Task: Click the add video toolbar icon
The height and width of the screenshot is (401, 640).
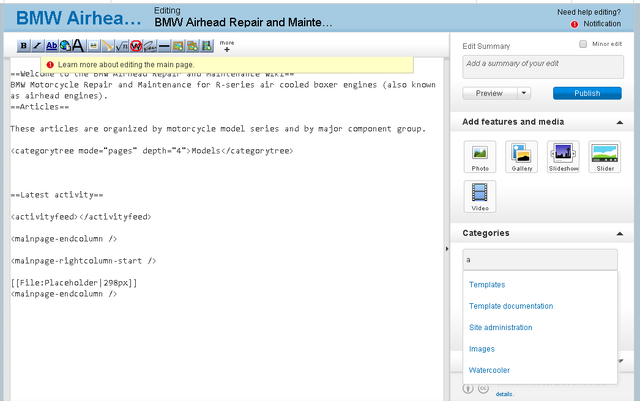Action: click(207, 46)
